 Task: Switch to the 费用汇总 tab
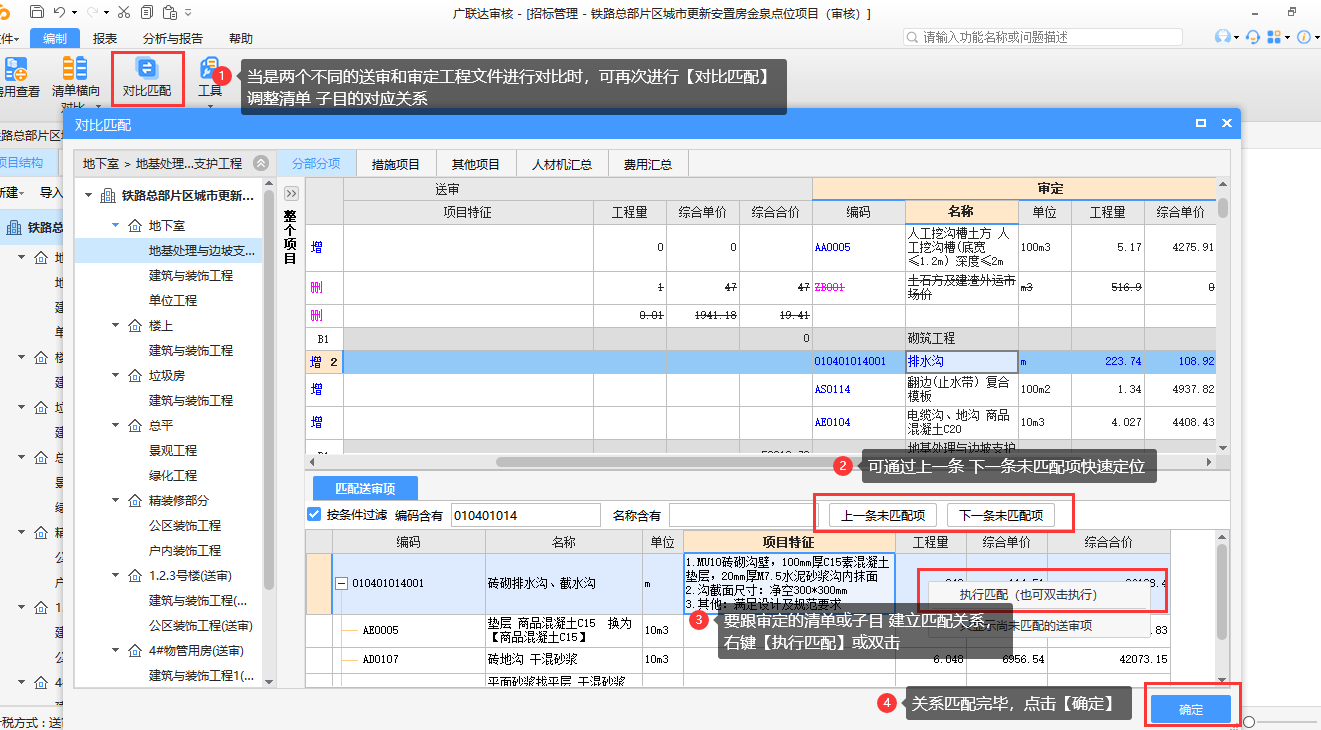[x=647, y=164]
